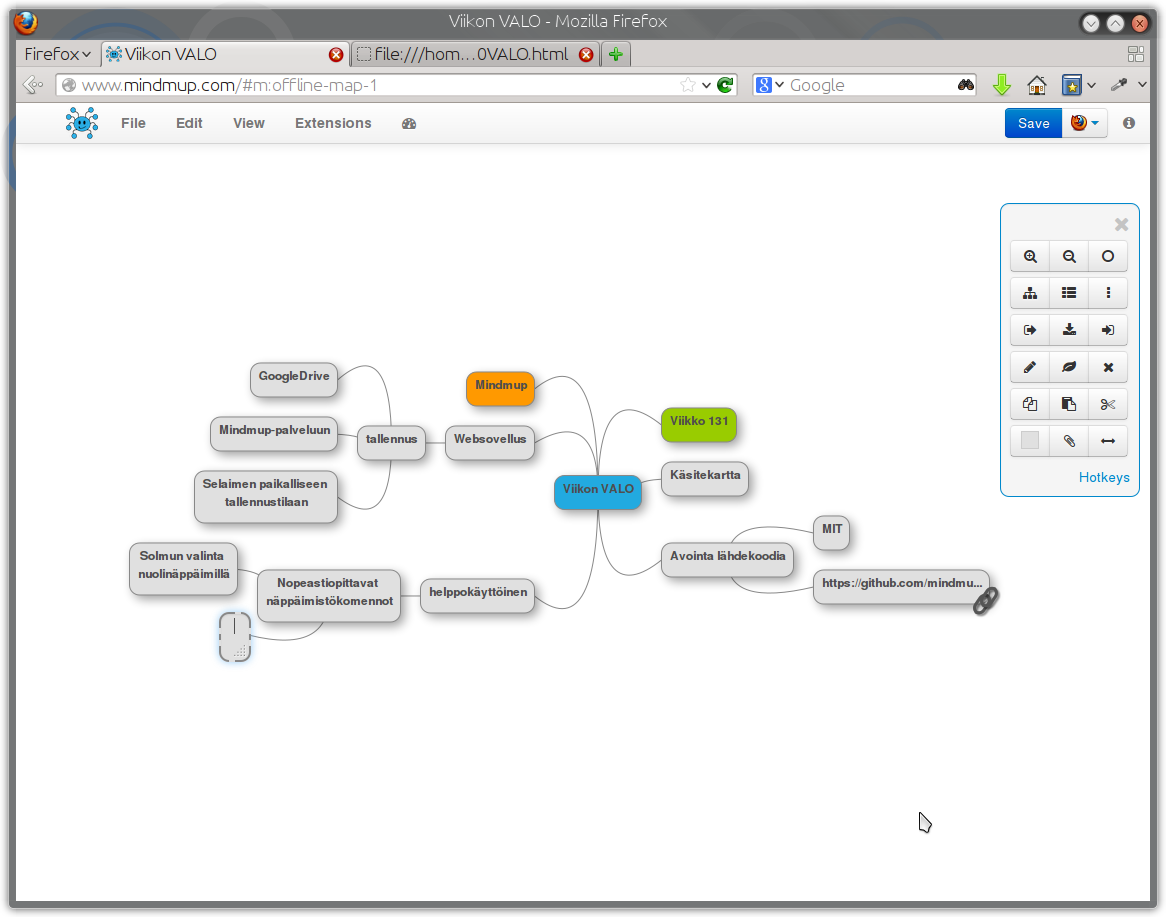The height and width of the screenshot is (917, 1166).
Task: Open the View menu
Action: click(x=248, y=123)
